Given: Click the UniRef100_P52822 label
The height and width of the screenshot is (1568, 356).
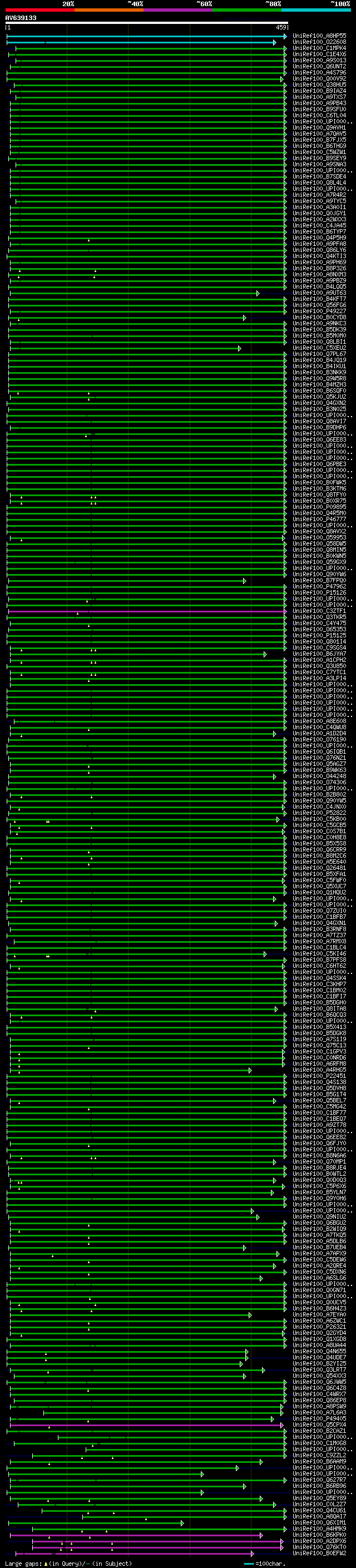Looking at the screenshot, I should [x=319, y=813].
